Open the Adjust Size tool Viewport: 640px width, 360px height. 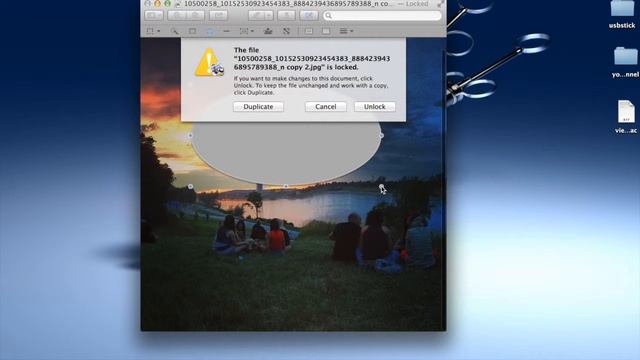click(x=287, y=31)
